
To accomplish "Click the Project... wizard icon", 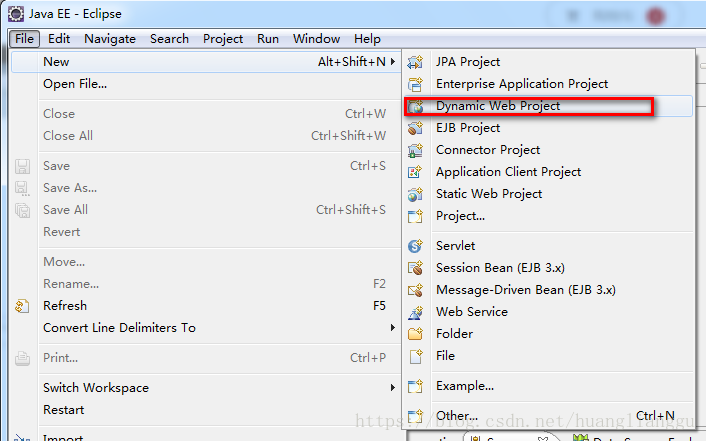I will tap(415, 216).
